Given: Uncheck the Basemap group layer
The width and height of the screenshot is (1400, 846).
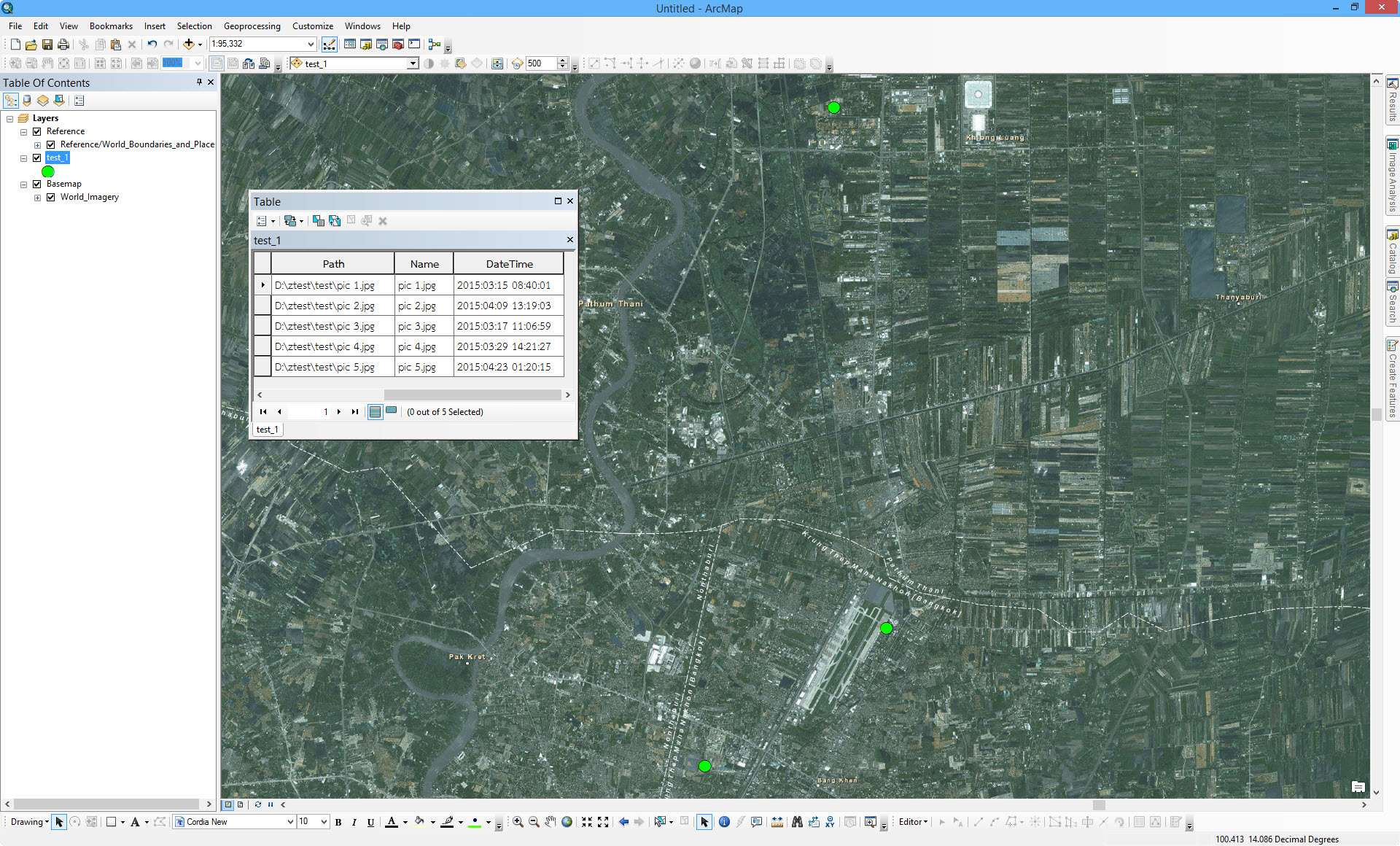Looking at the screenshot, I should tap(36, 185).
